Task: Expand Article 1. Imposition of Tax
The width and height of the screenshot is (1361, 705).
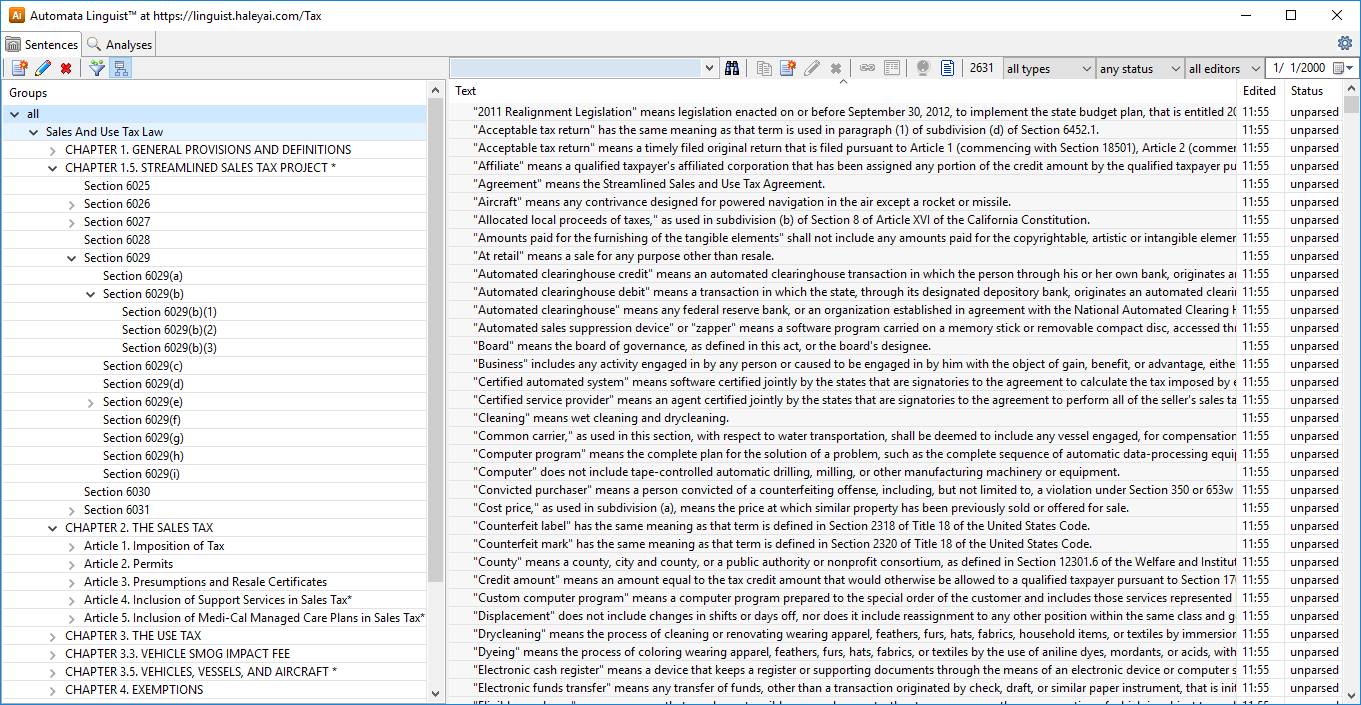Action: pyautogui.click(x=72, y=546)
